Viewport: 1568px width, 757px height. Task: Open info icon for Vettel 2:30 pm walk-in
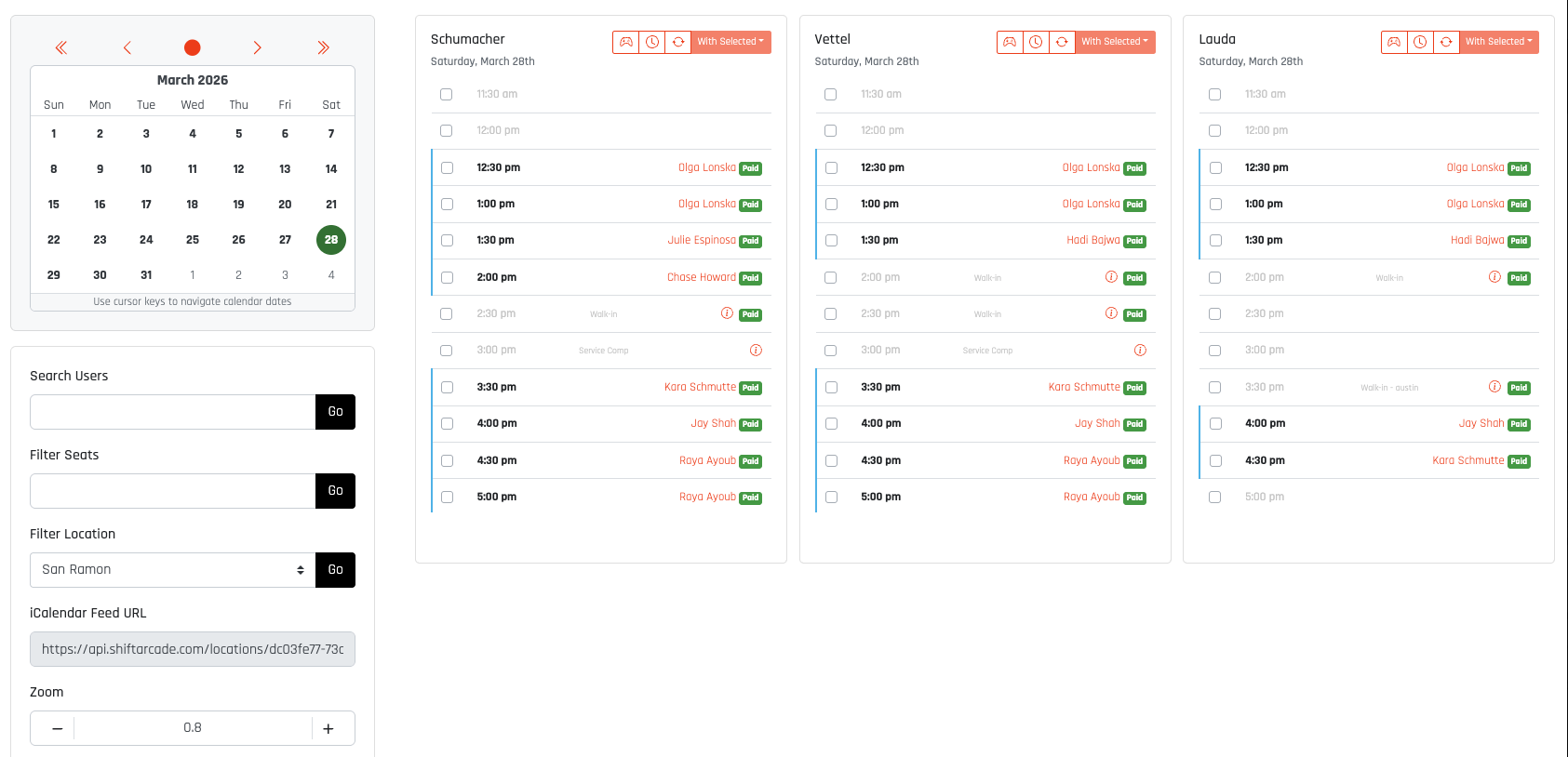coord(1111,313)
